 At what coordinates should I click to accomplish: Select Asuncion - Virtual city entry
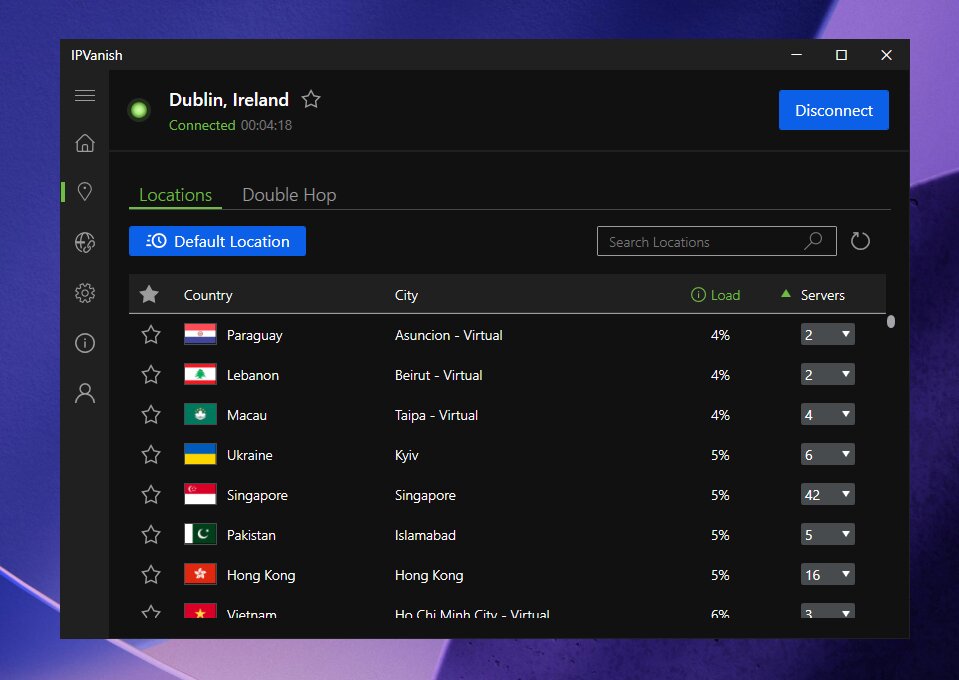(x=448, y=335)
